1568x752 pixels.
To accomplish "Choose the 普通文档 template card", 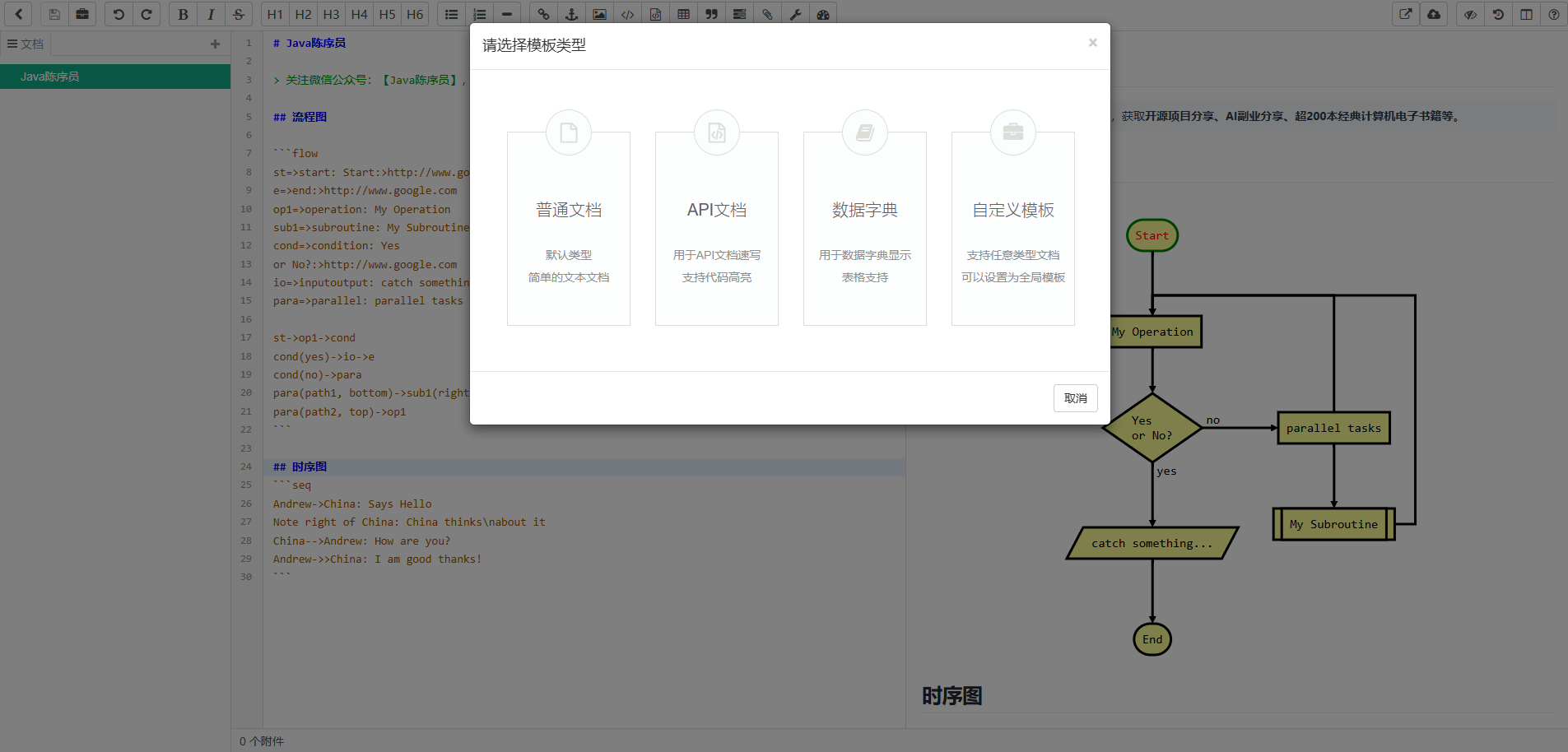I will (569, 228).
